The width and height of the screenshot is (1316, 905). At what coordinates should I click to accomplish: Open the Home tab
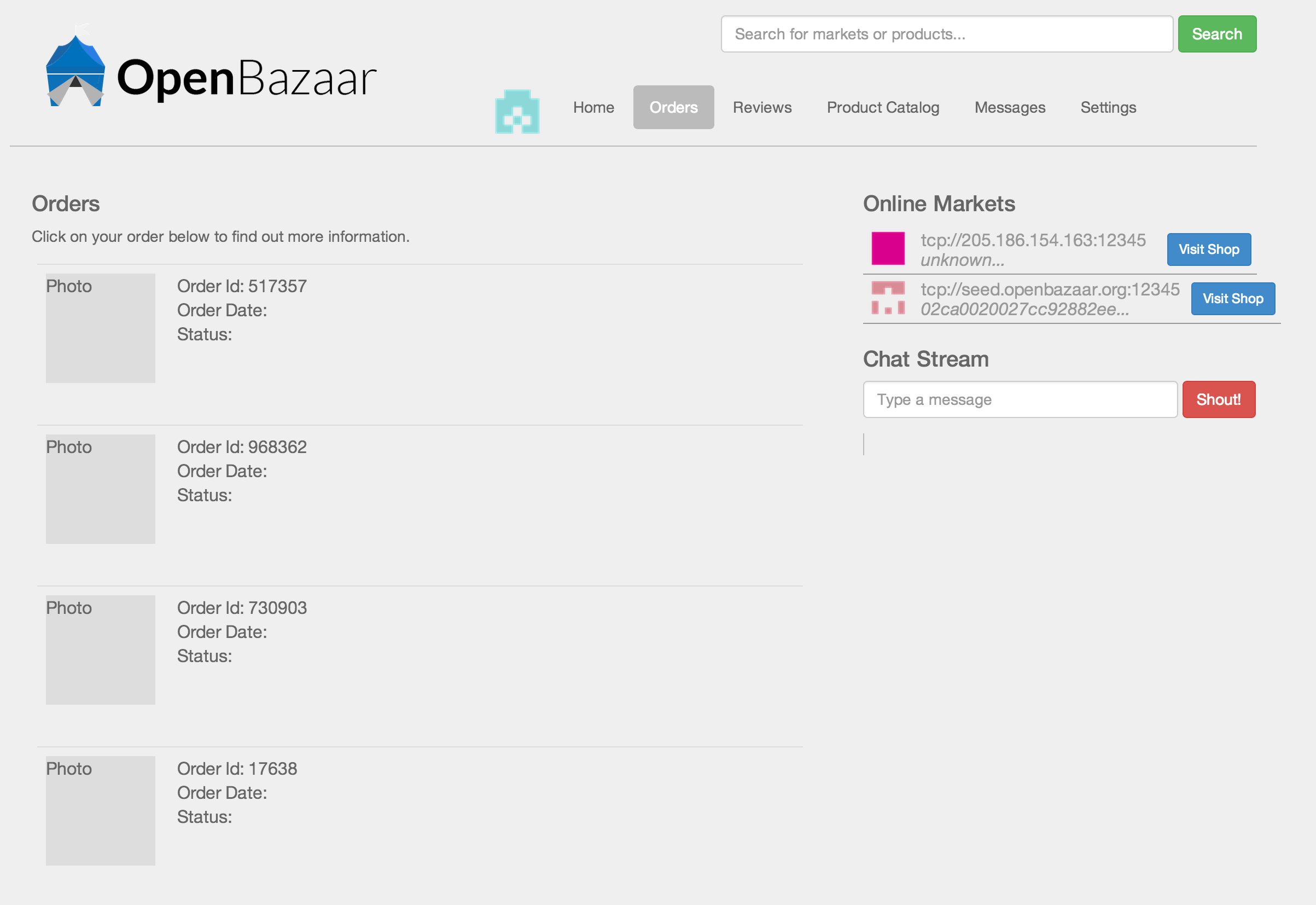(x=593, y=107)
